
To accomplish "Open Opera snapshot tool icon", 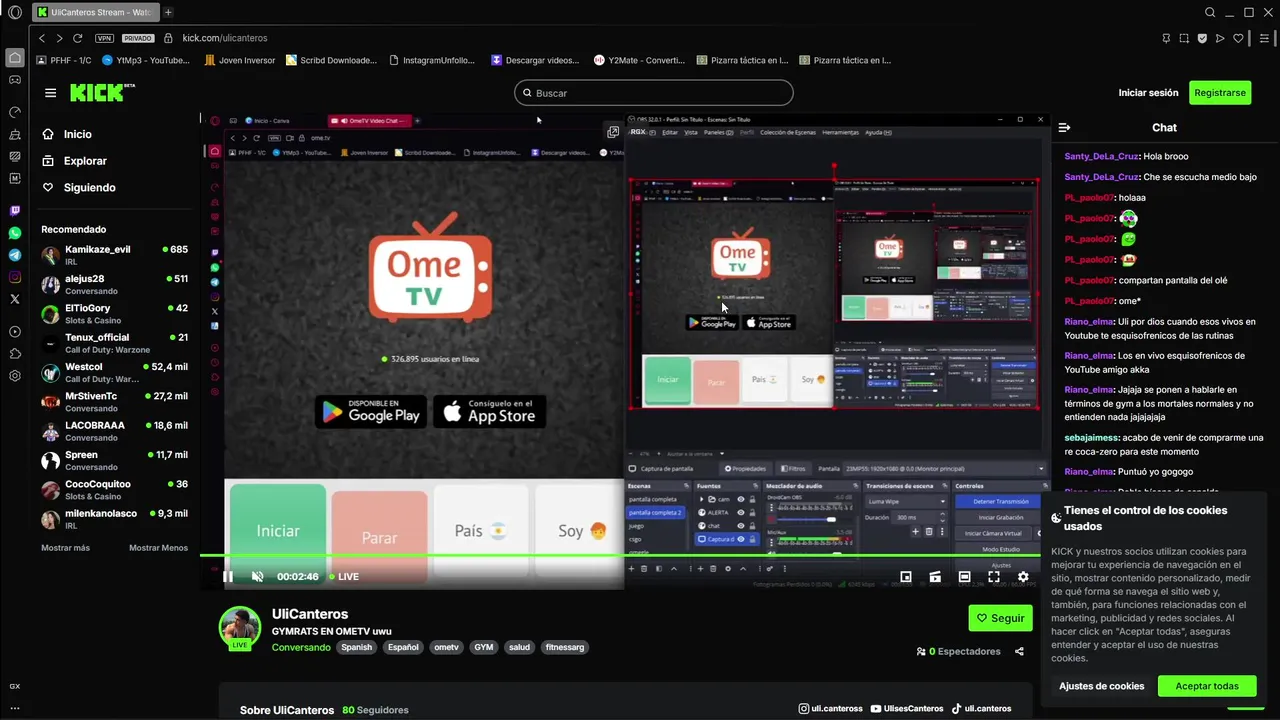I will [x=1184, y=38].
